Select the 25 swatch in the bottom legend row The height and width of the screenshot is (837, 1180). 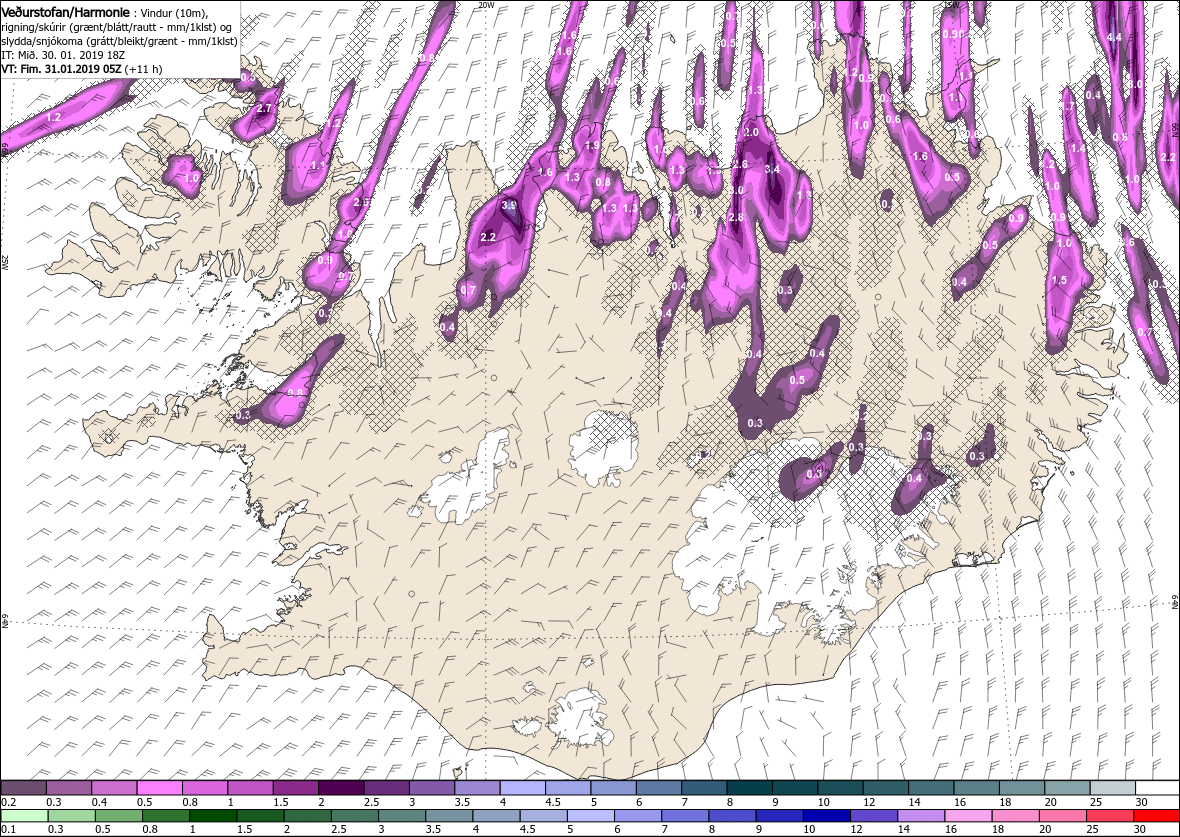1109,816
